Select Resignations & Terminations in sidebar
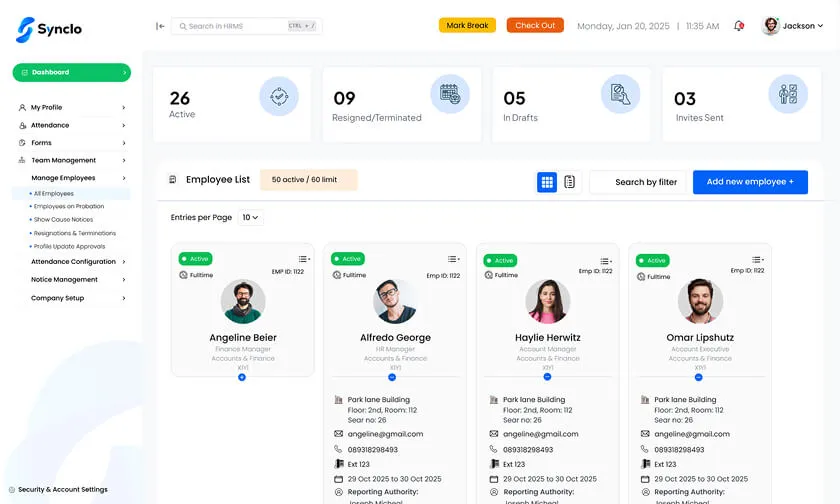Image resolution: width=840 pixels, height=504 pixels. tap(75, 233)
